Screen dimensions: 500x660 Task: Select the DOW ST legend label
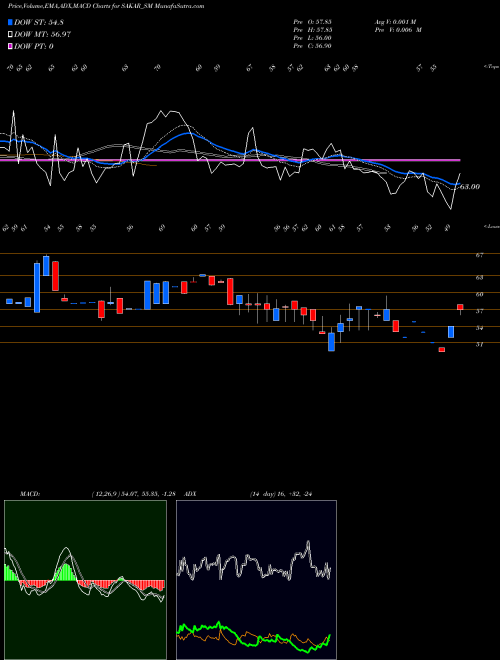(39, 22)
